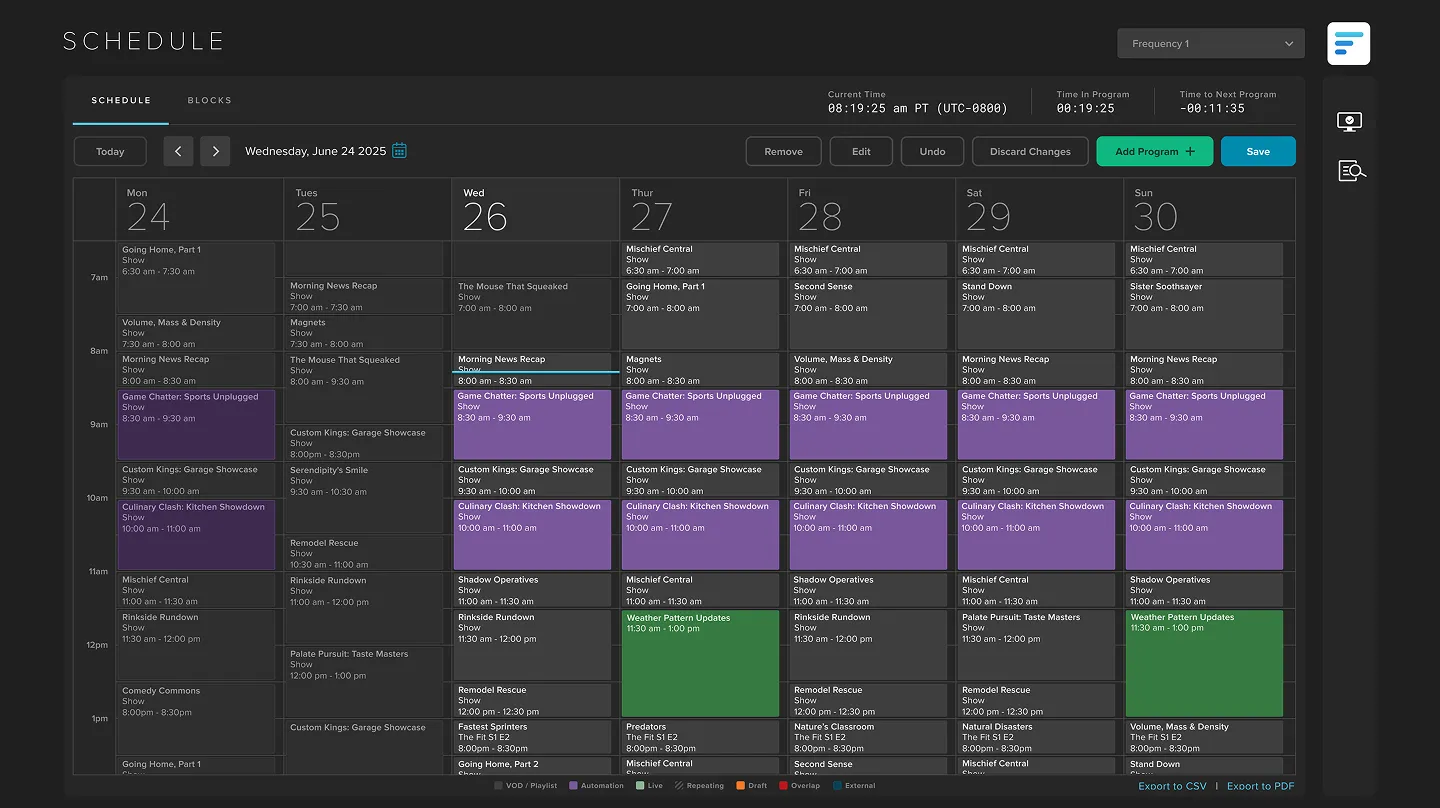Go to the next week arrow

tap(215, 151)
